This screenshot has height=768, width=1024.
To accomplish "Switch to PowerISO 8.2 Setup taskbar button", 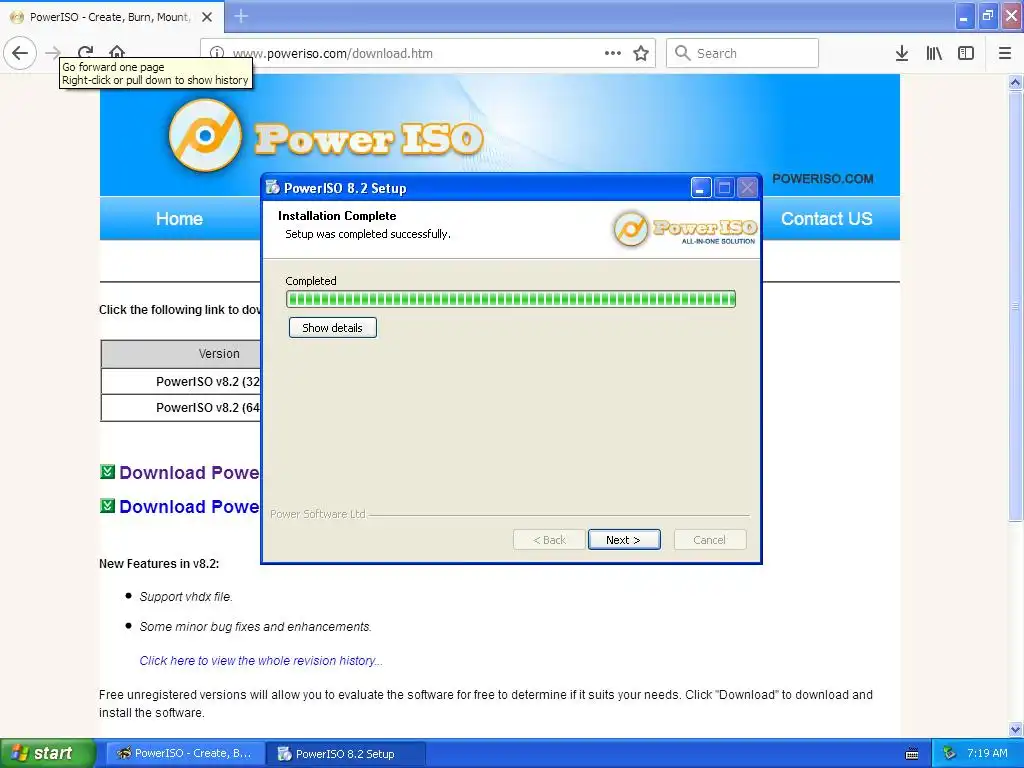I will [x=346, y=754].
